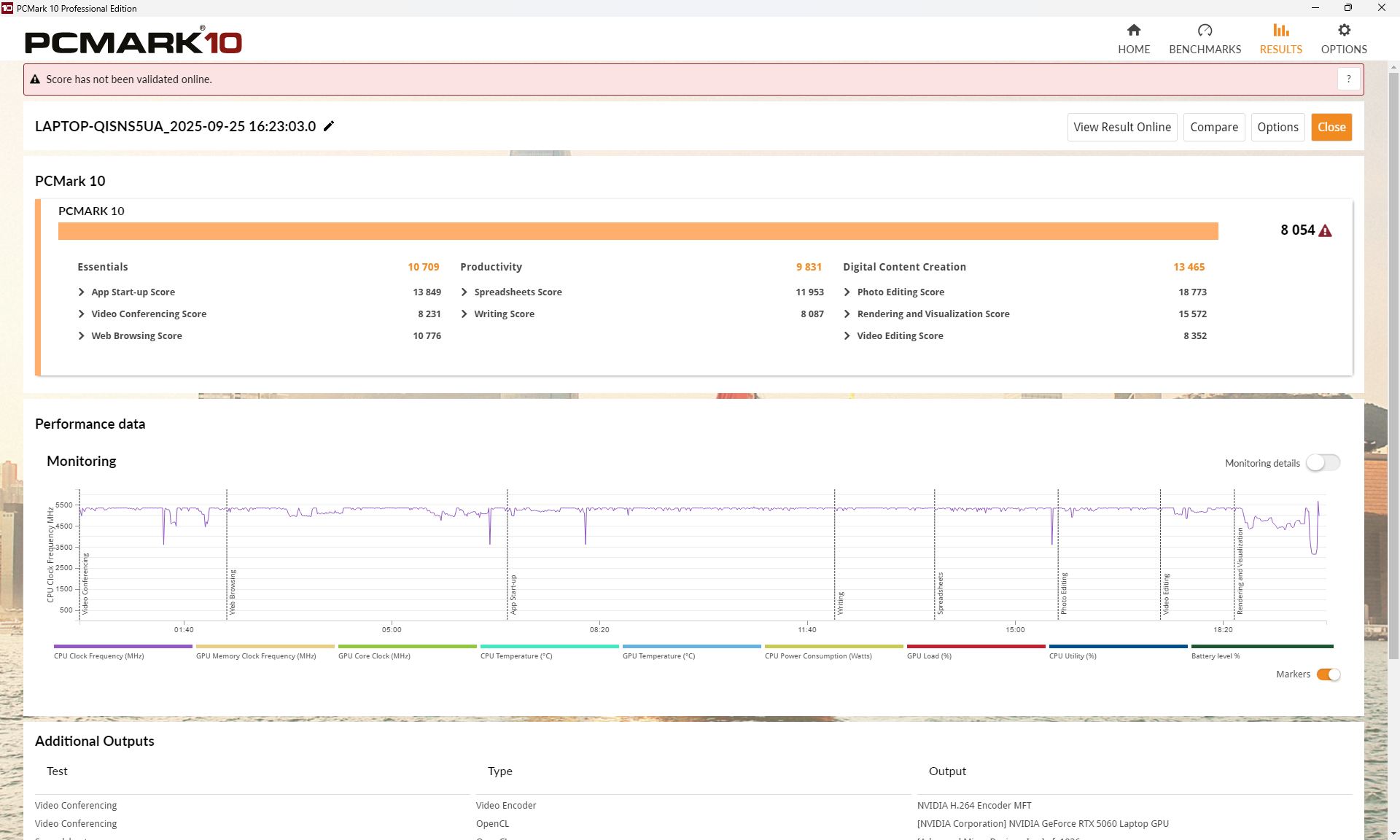Click the Home house icon

(1133, 31)
